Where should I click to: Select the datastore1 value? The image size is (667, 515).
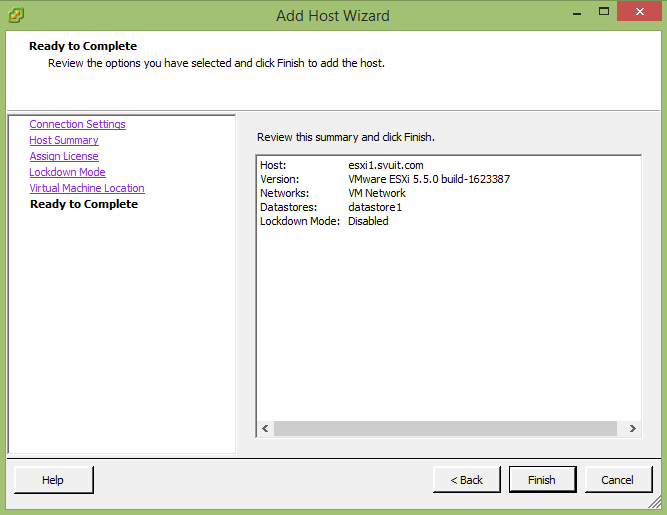click(x=375, y=207)
